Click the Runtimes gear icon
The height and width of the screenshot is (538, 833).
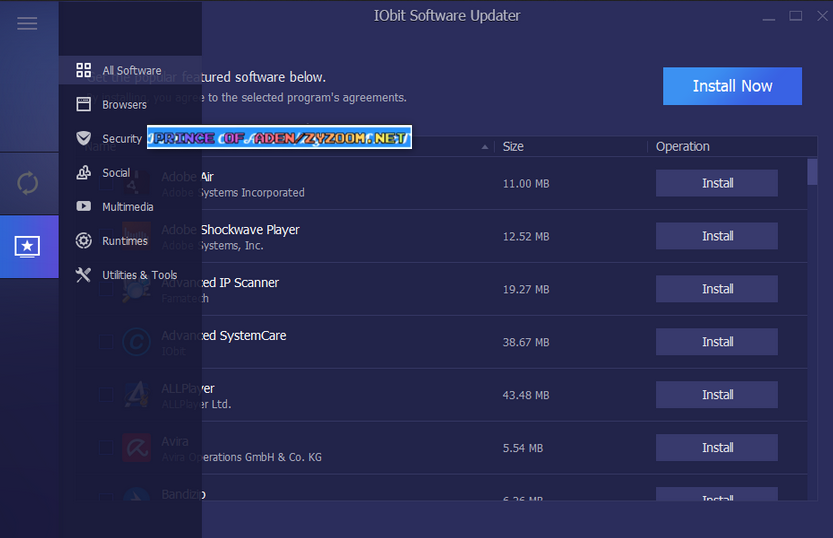click(83, 241)
